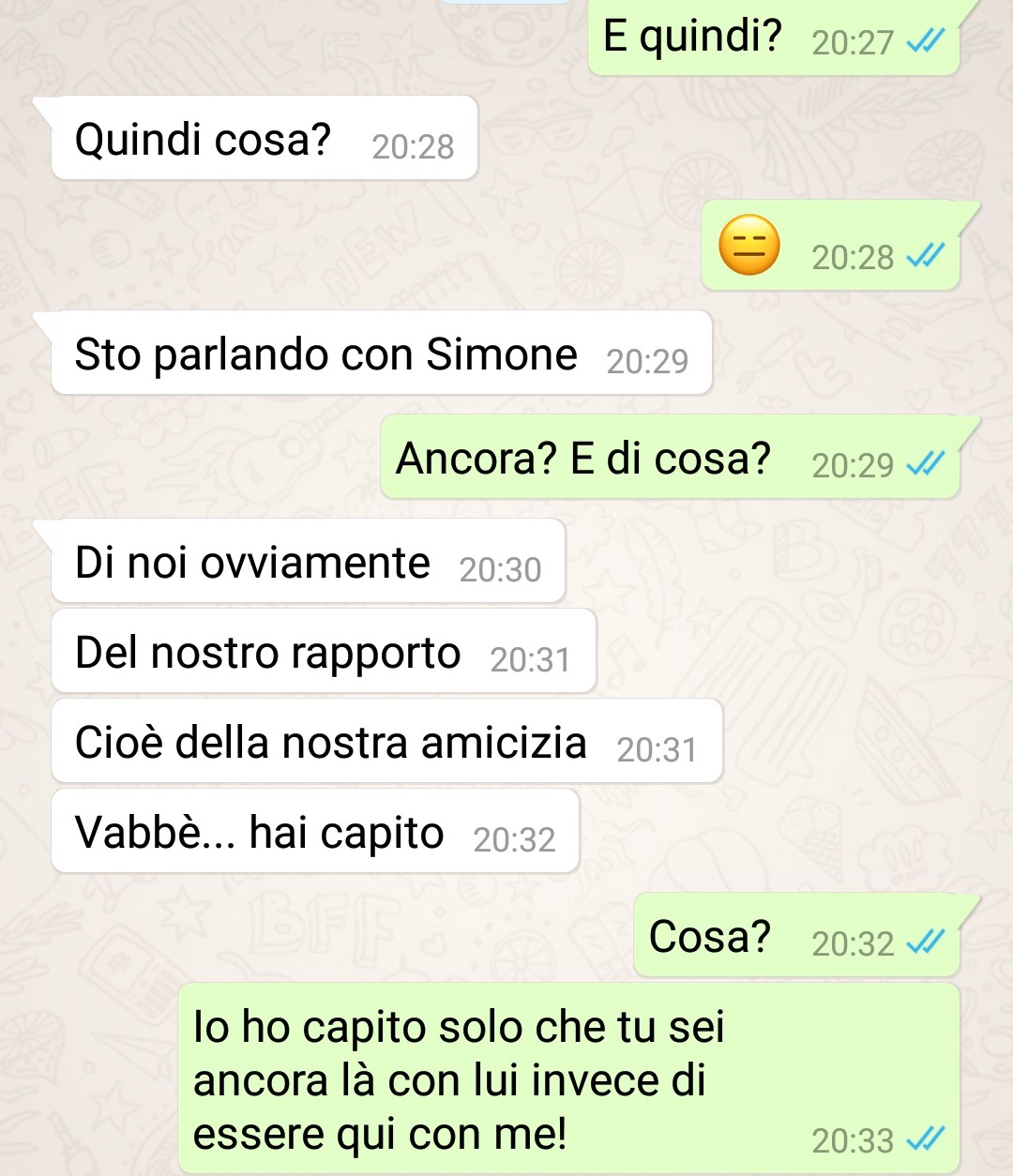
Task: Select 'Sto parlando con Simone' message
Action: point(382,353)
